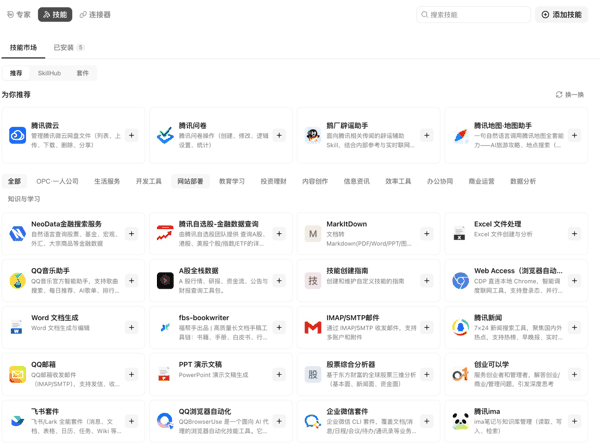Add the 腾讯微云 skill with its plus button
Viewport: 600px width, 444px height.
pos(131,135)
